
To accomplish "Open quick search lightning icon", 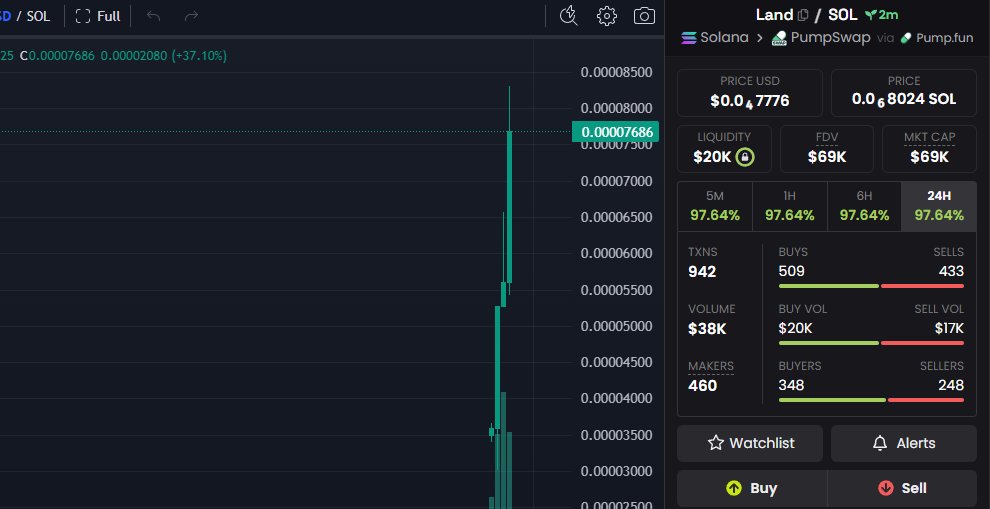I will (569, 16).
